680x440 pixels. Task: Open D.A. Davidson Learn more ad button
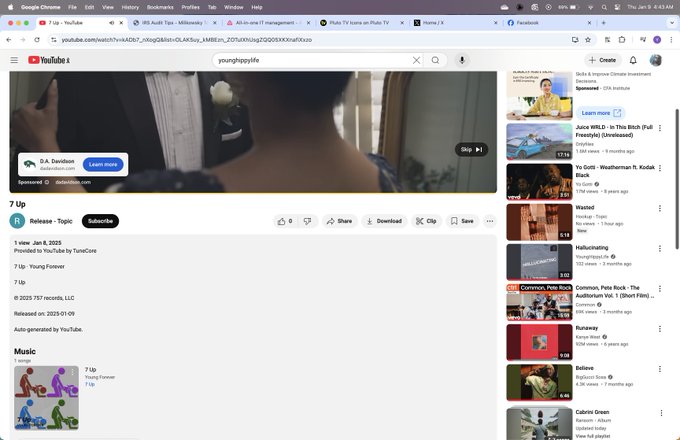pyautogui.click(x=103, y=164)
